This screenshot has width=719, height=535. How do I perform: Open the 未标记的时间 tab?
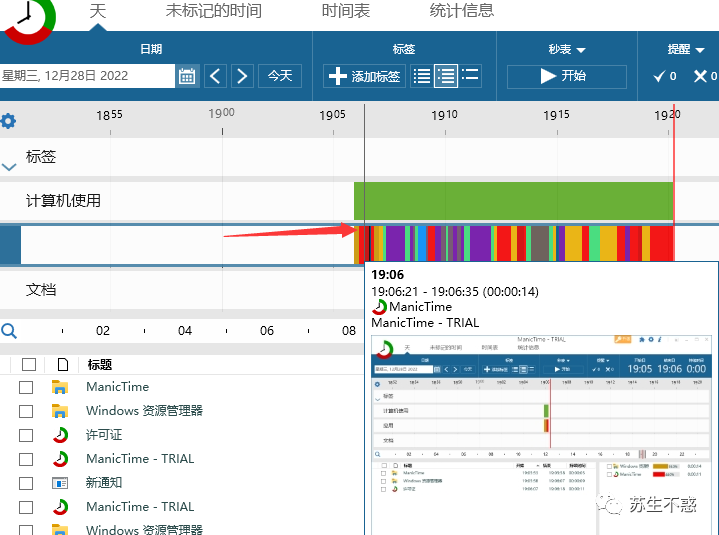coord(214,11)
